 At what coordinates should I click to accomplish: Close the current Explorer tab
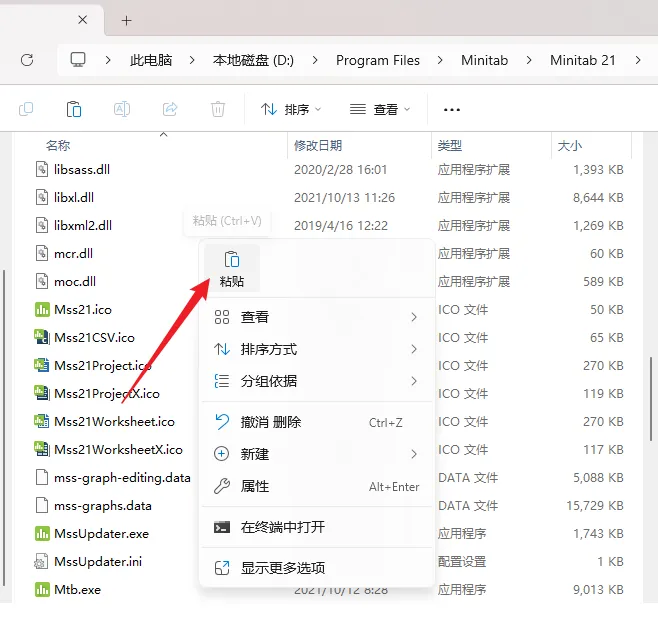[x=83, y=20]
